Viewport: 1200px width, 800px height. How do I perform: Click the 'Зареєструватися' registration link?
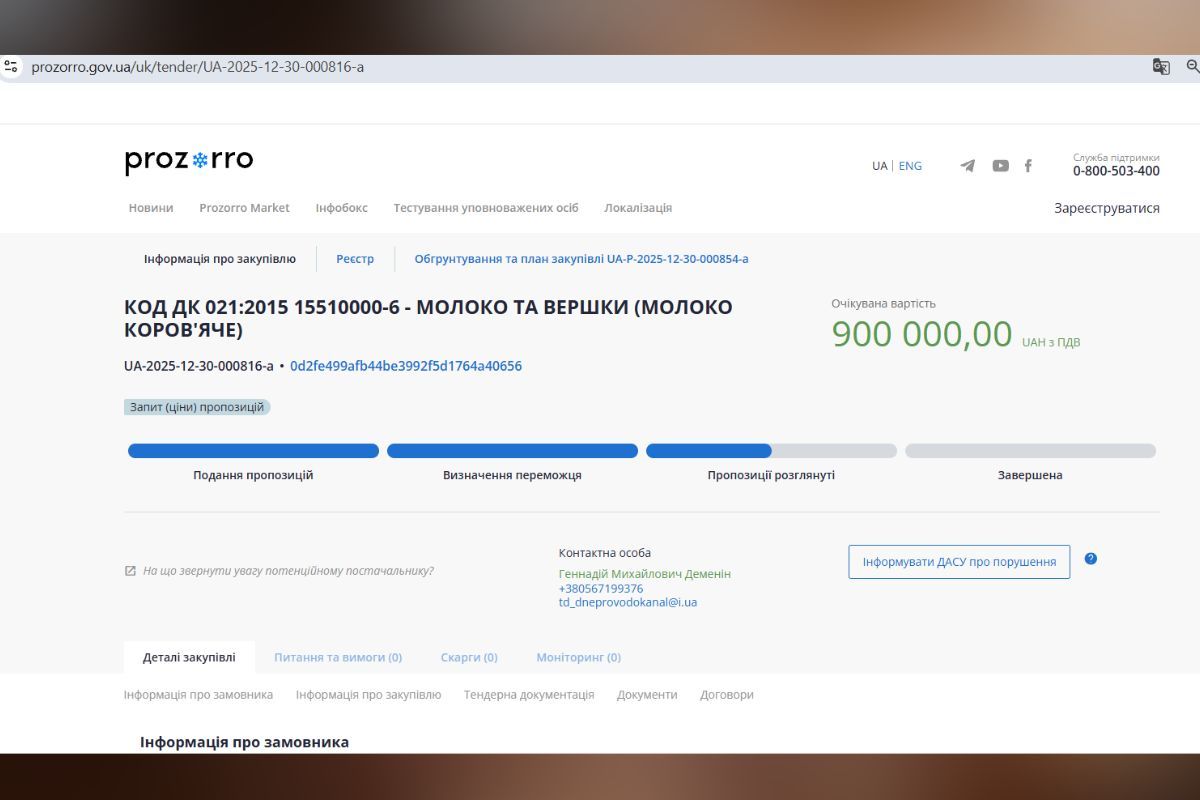click(x=1105, y=207)
